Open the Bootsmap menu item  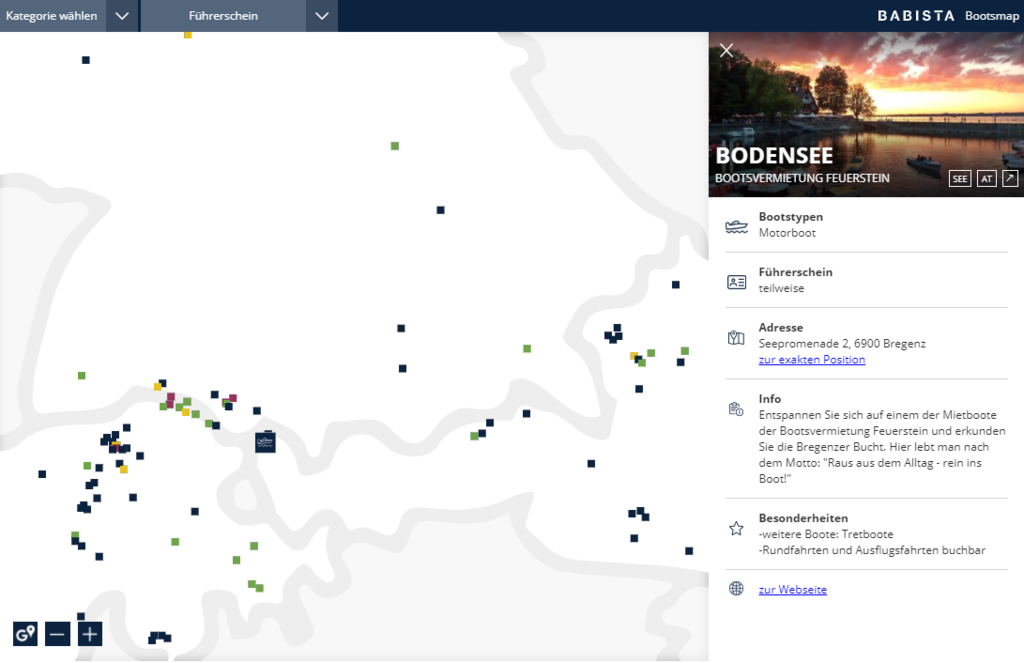point(991,16)
